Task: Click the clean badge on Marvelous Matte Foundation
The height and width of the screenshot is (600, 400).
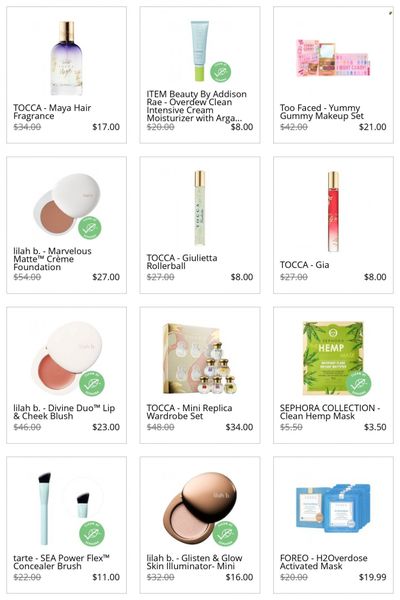Action: pos(90,228)
